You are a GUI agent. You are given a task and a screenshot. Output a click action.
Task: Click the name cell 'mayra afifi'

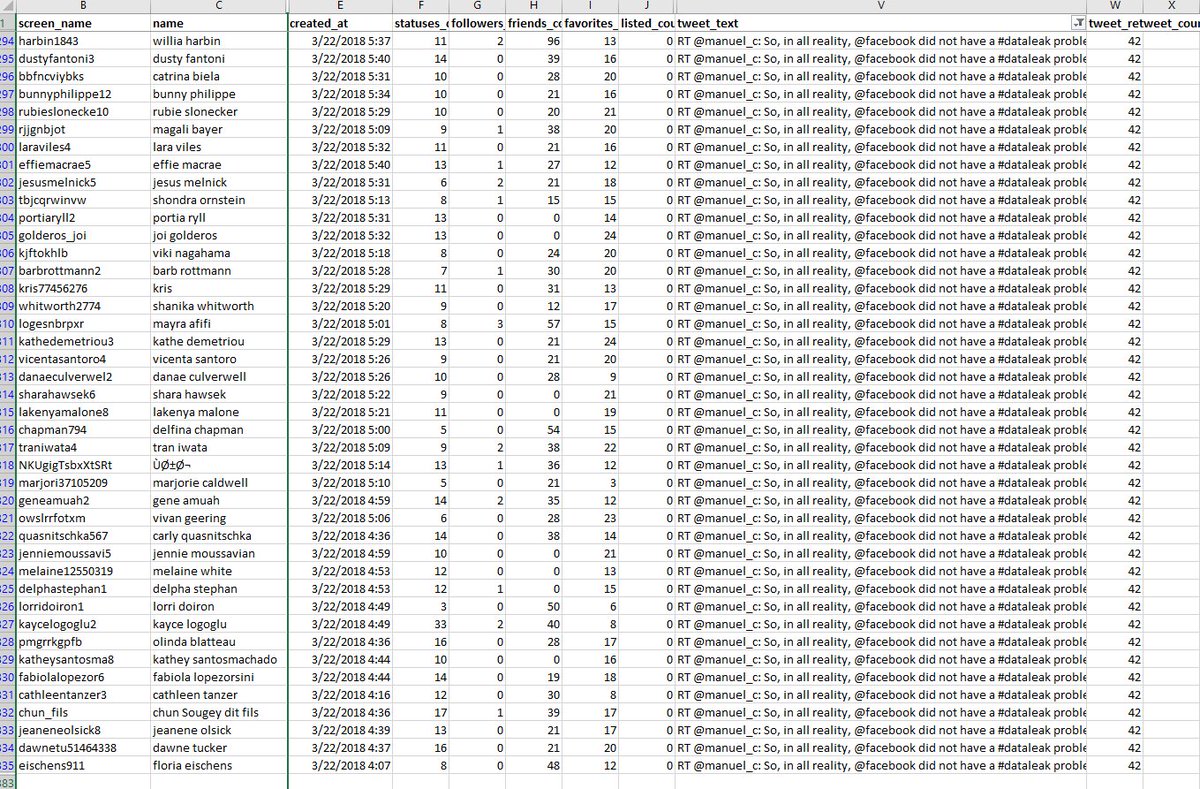218,323
